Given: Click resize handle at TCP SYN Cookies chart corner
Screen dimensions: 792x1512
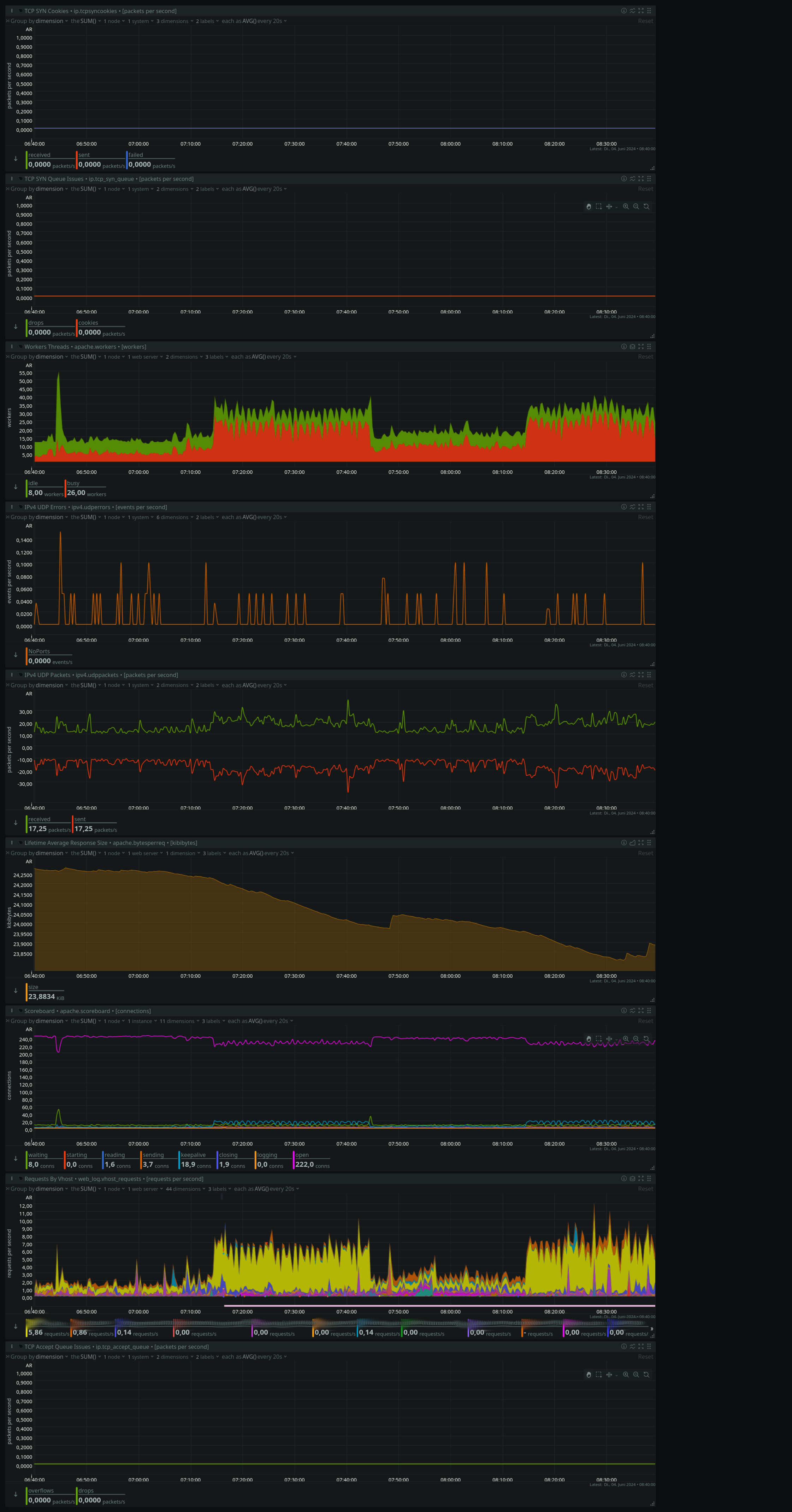Looking at the screenshot, I should [x=652, y=168].
